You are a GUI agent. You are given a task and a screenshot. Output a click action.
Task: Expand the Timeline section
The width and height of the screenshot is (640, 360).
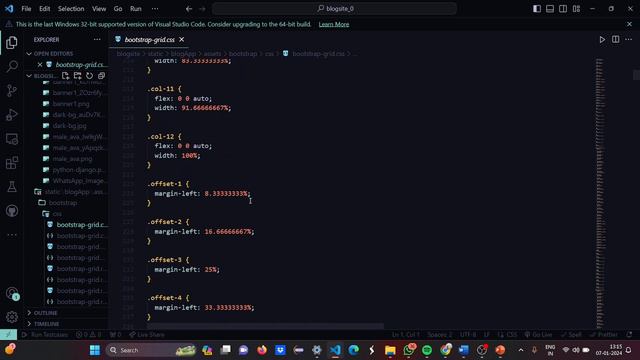[46, 324]
